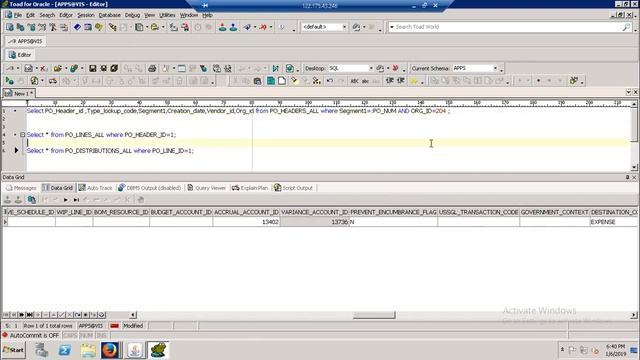Click the Rollback icon with the blue figure
Image resolution: width=640 pixels, height=360 pixels.
point(233,27)
